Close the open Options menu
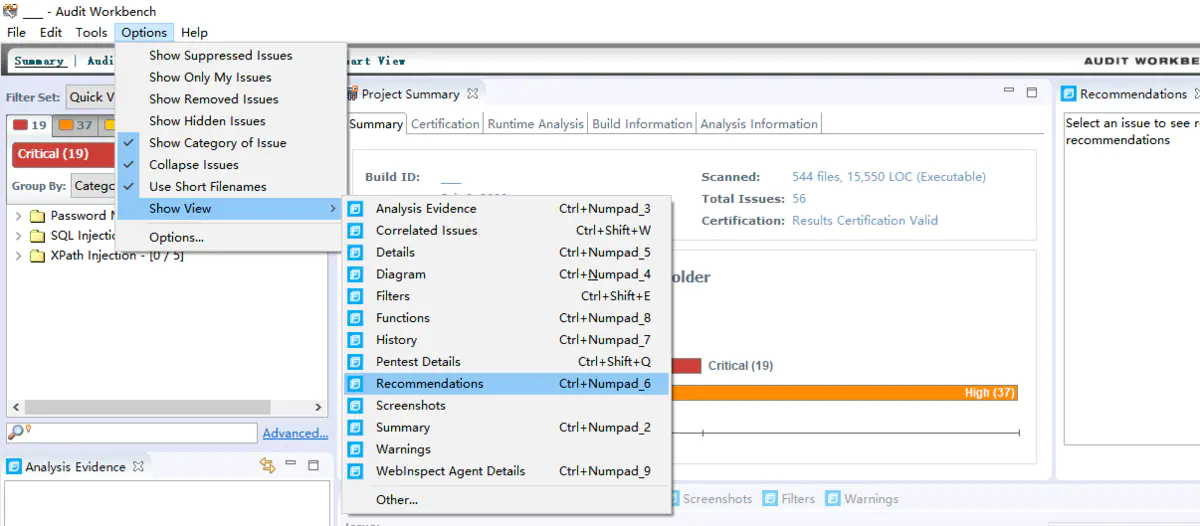This screenshot has height=526, width=1200. coord(144,33)
